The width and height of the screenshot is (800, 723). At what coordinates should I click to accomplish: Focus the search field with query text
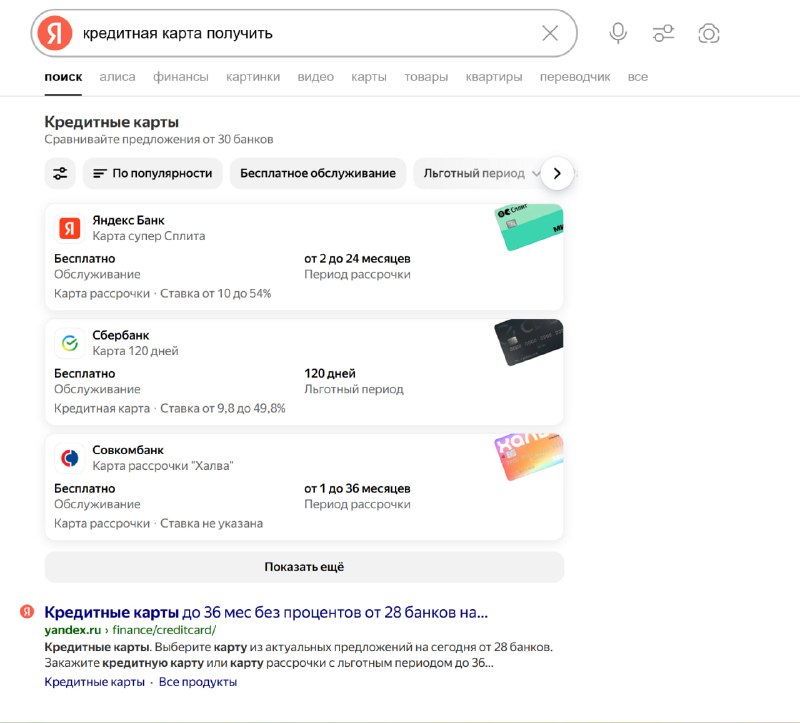(x=306, y=33)
